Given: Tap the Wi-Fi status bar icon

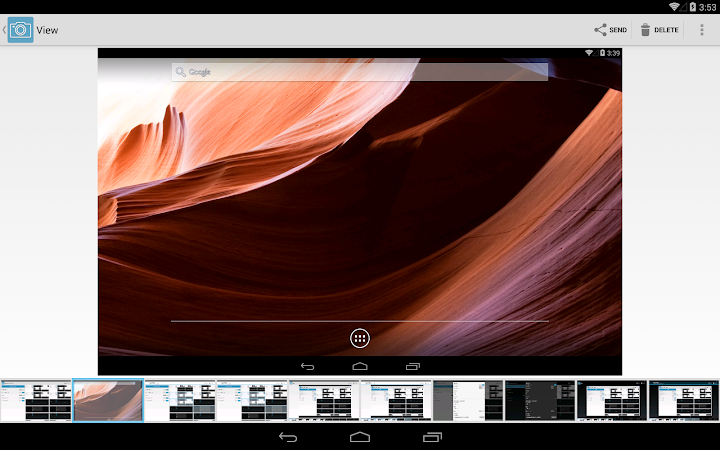Looking at the screenshot, I should [x=674, y=6].
